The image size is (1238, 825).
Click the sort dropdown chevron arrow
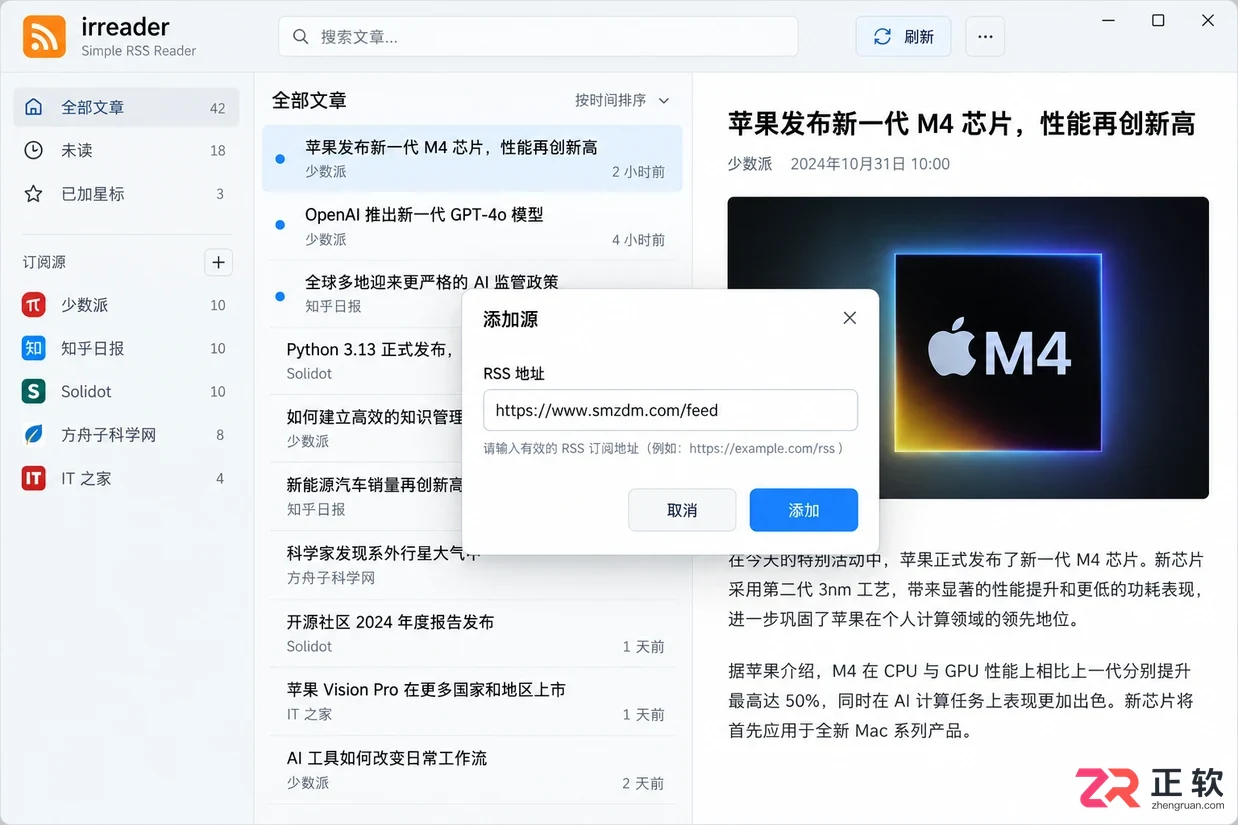click(x=663, y=100)
